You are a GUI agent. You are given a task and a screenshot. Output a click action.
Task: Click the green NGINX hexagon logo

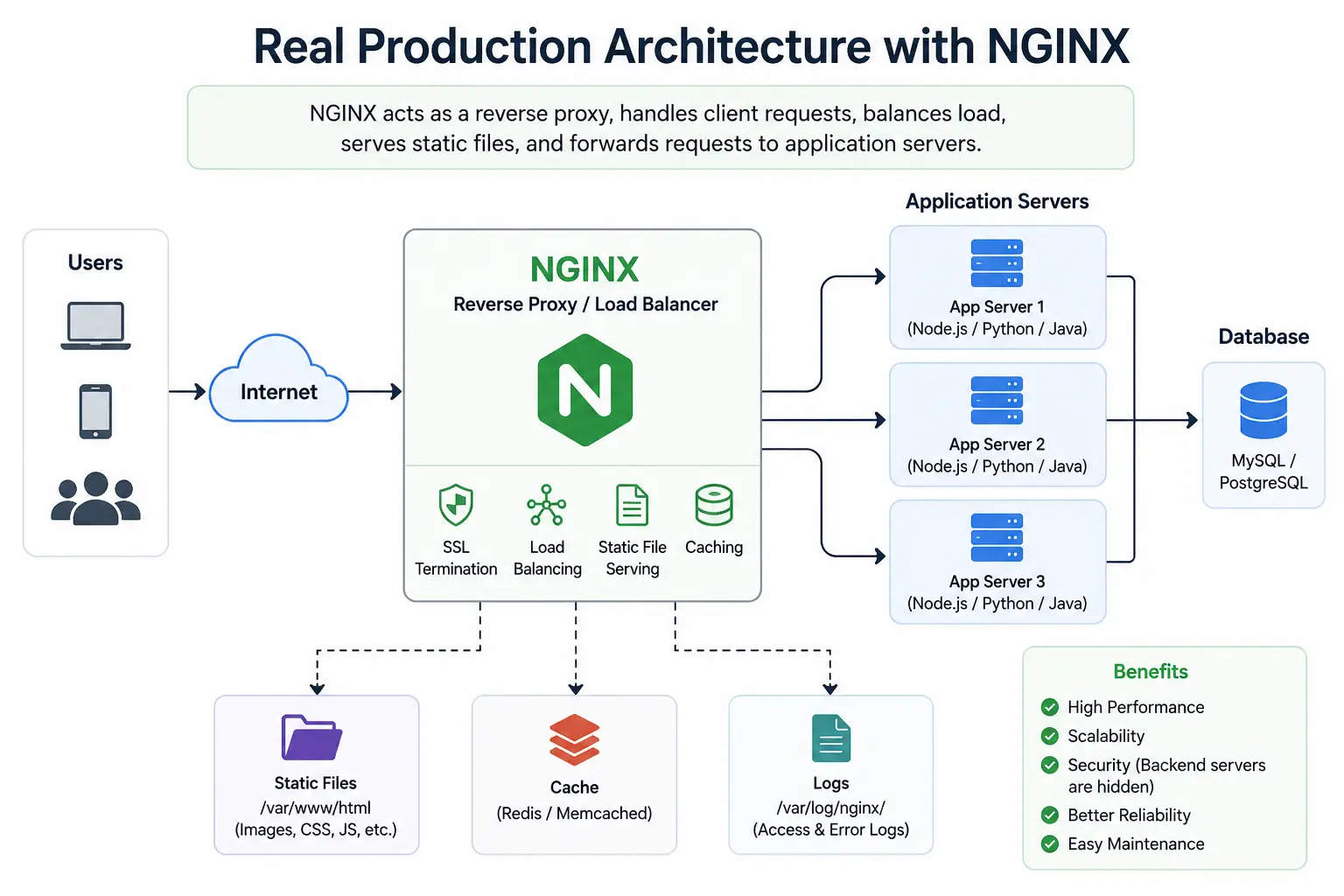click(x=585, y=389)
